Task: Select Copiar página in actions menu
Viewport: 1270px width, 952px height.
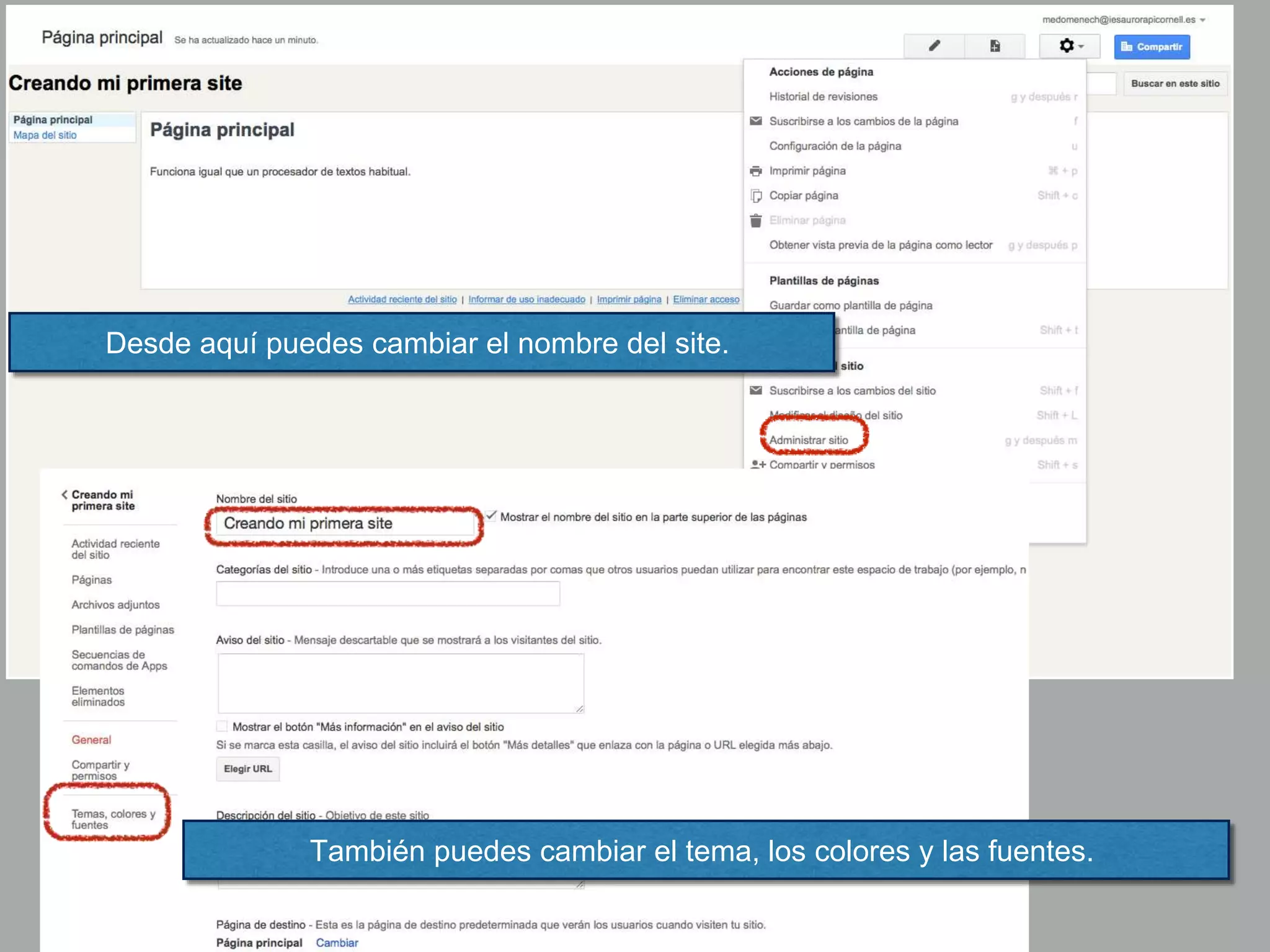Action: 804,196
